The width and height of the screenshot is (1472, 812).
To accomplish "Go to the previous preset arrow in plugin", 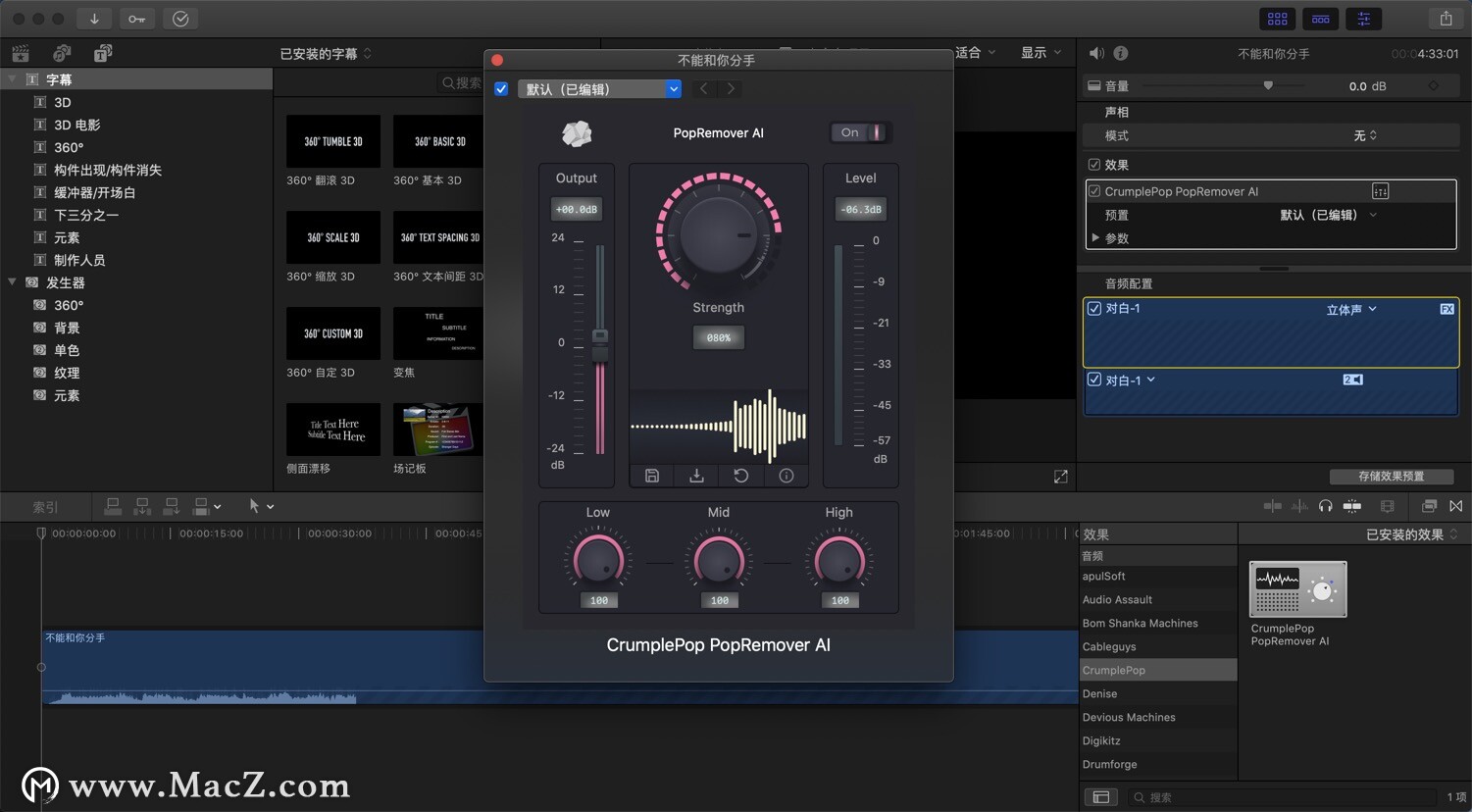I will pos(703,89).
